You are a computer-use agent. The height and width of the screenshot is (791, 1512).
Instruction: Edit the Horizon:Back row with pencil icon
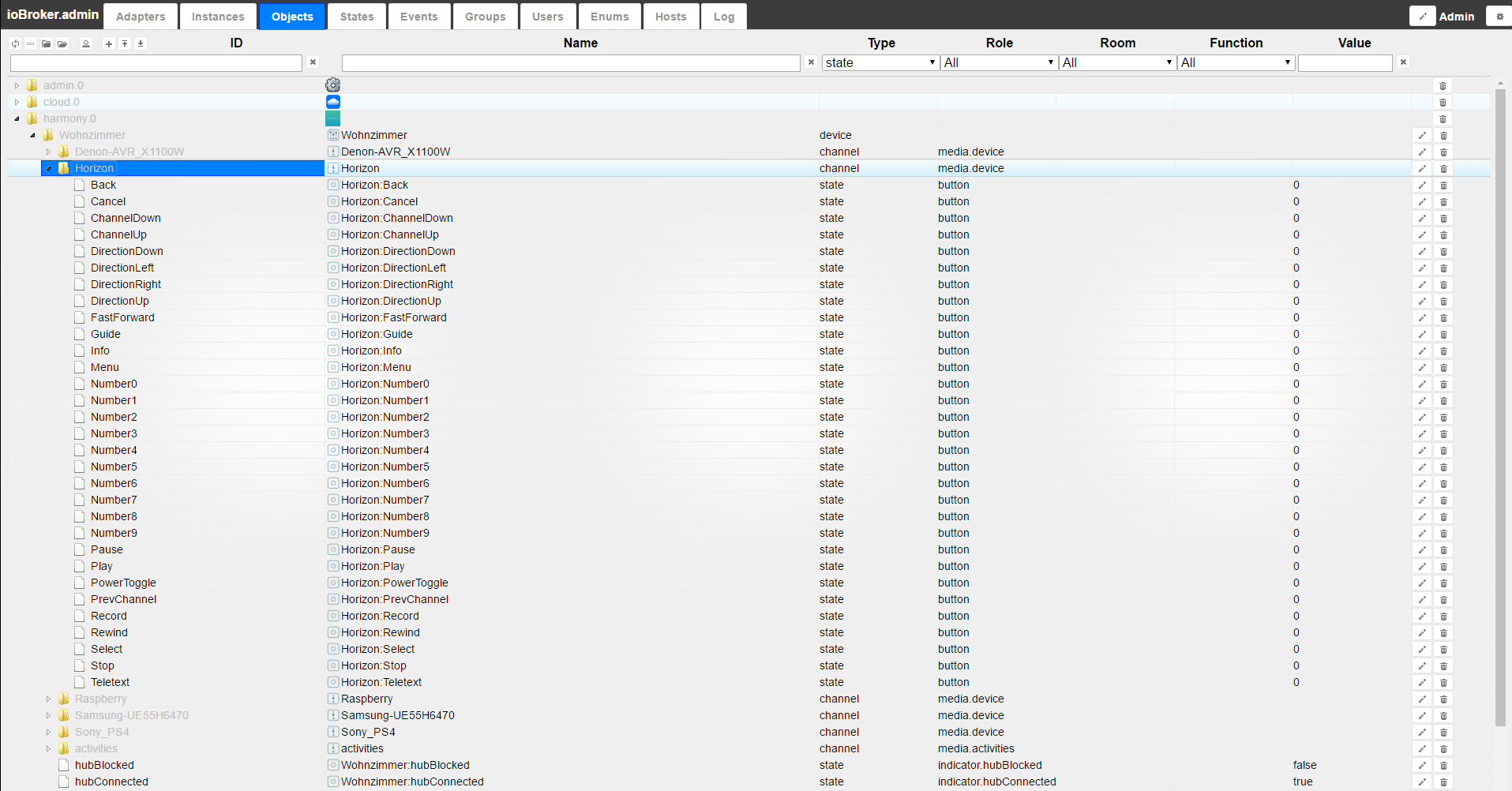[x=1422, y=186]
